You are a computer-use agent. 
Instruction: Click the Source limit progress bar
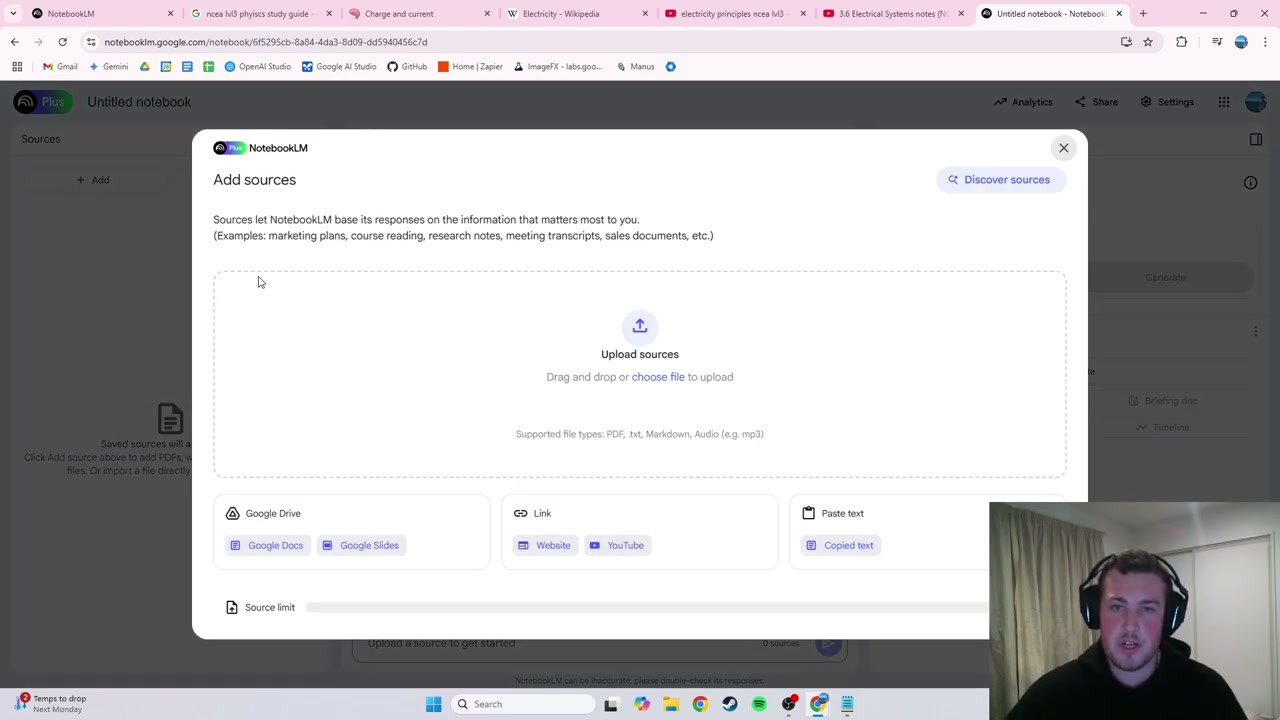coord(647,607)
